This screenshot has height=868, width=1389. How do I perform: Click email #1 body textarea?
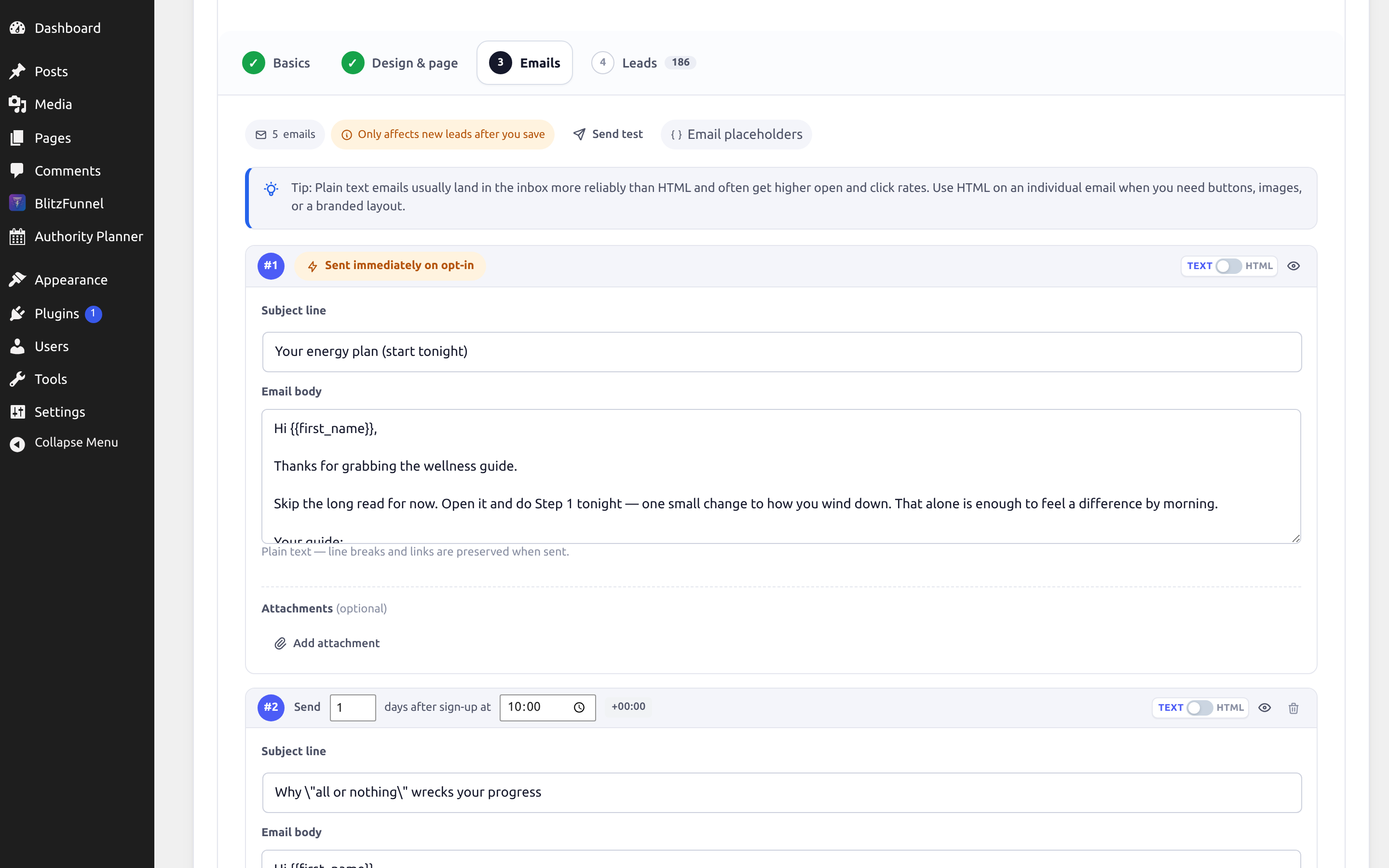click(781, 476)
